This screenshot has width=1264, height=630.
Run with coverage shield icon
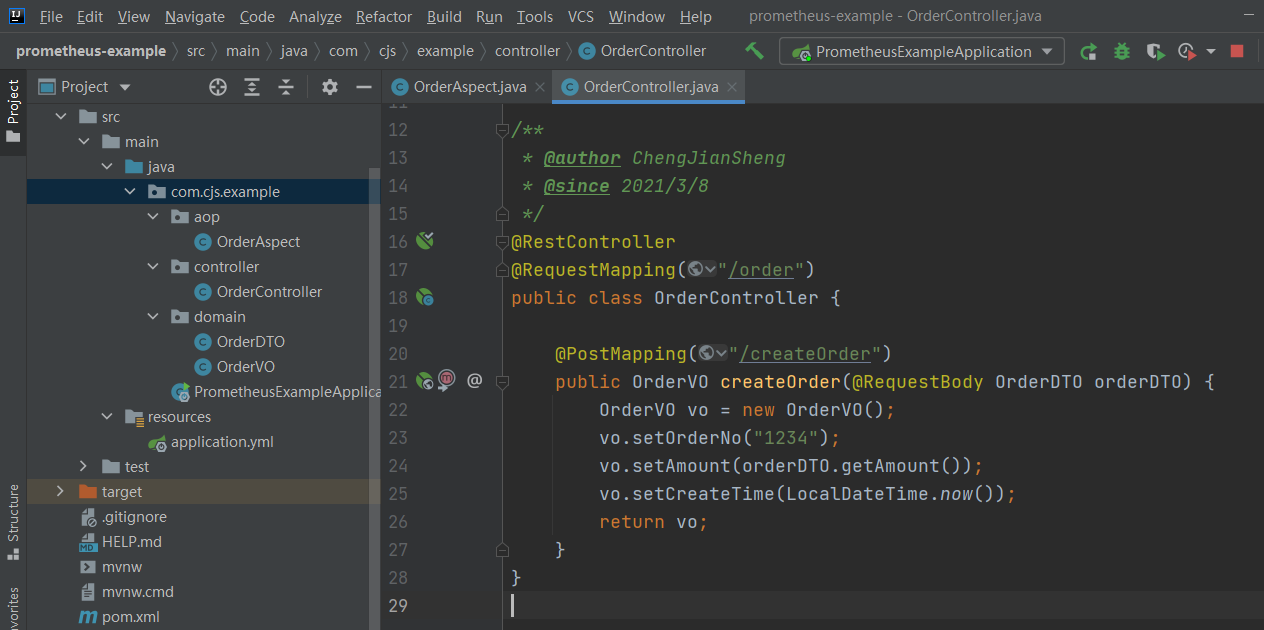(x=1155, y=51)
